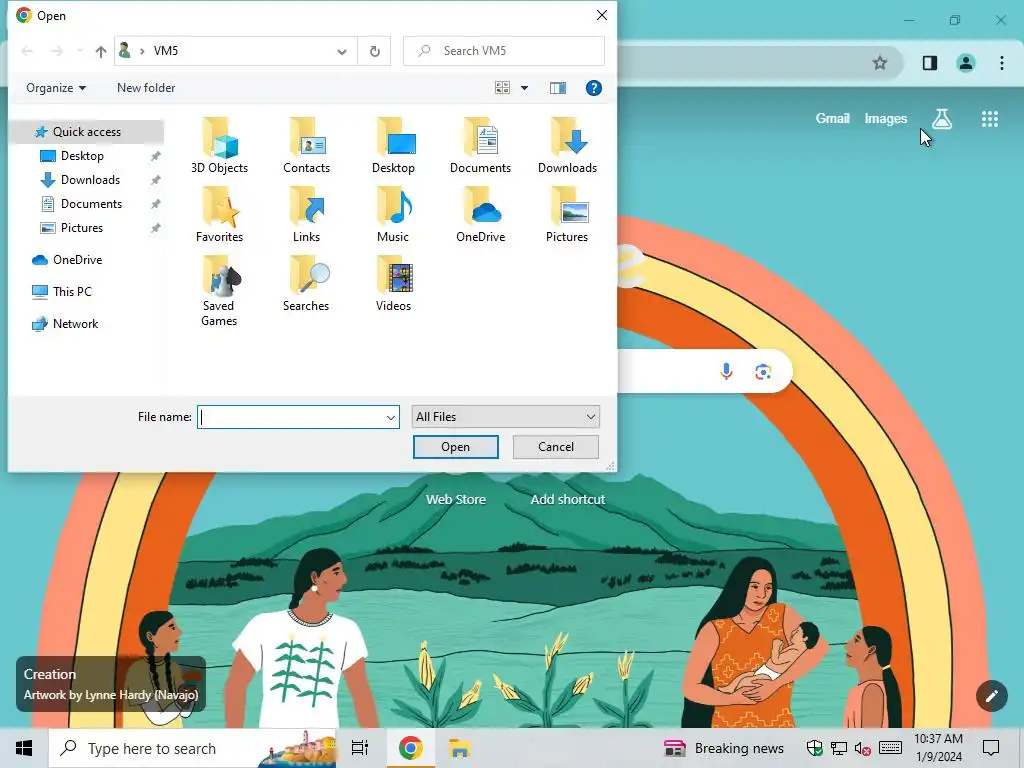Image resolution: width=1024 pixels, height=768 pixels.
Task: Start voice search with microphone
Action: (x=726, y=372)
